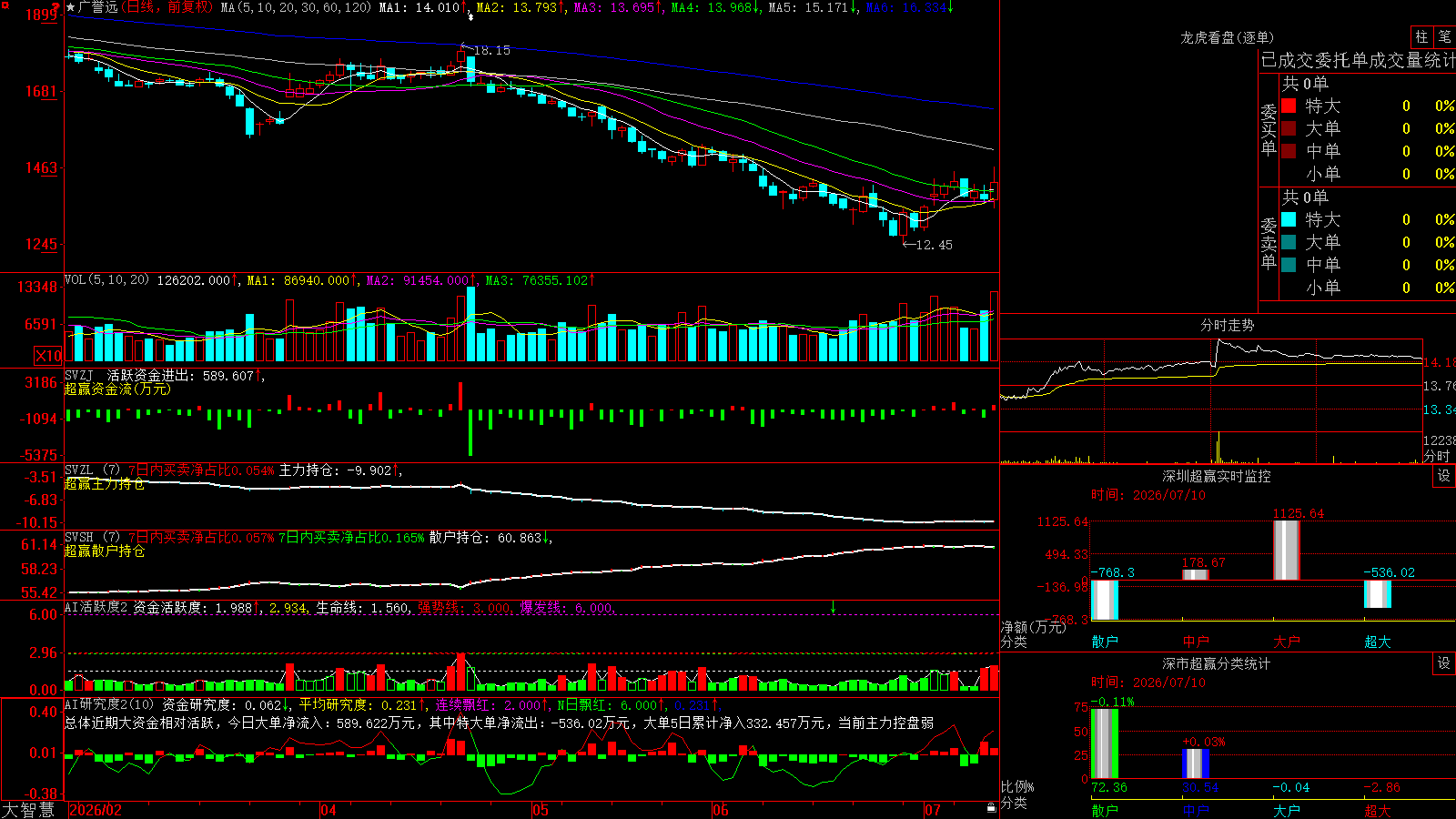Select the 06 month timeline marker
Viewport: 1456px width, 819px height.
tap(721, 810)
